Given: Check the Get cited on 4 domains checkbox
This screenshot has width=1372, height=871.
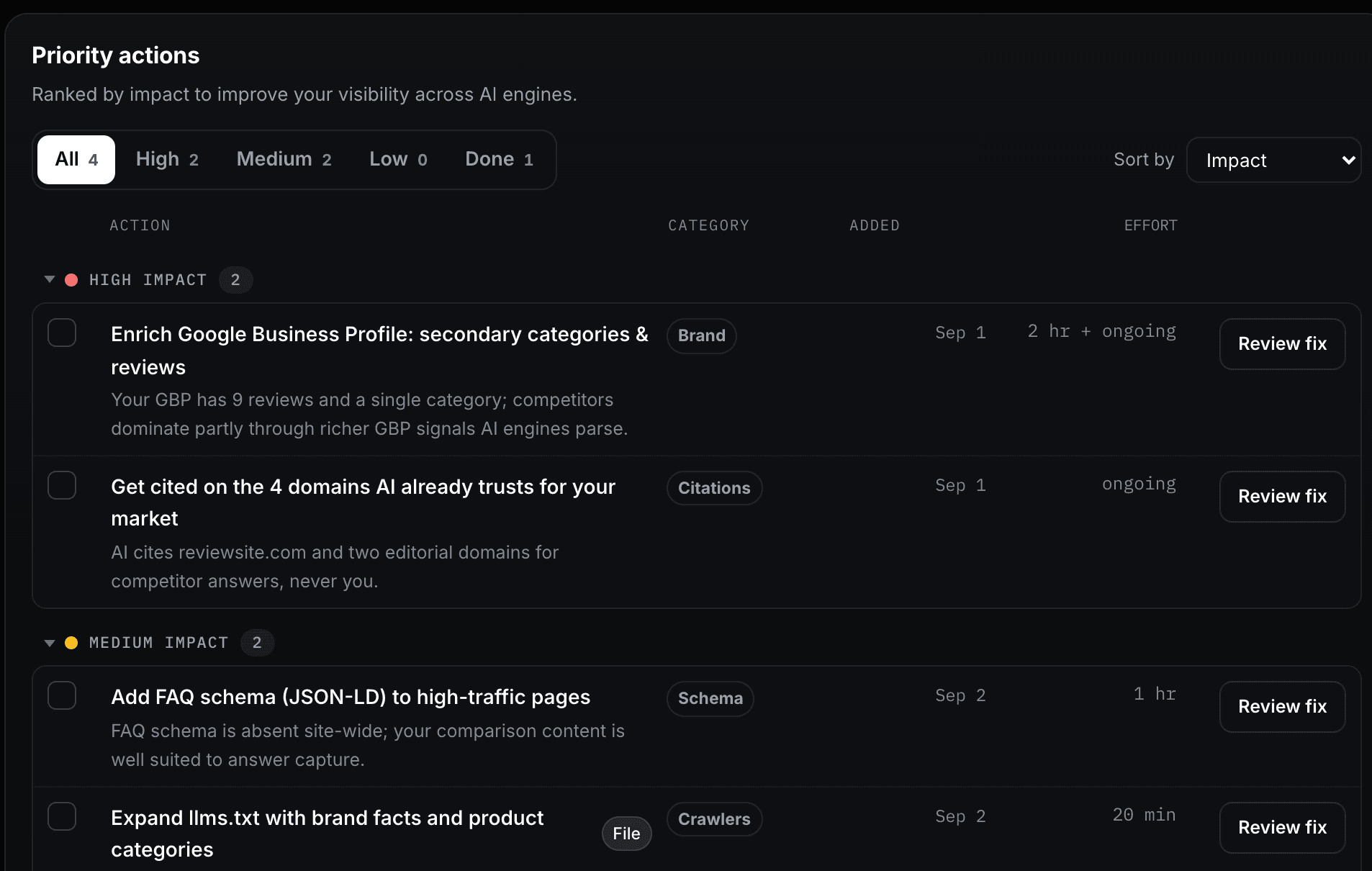Looking at the screenshot, I should click(62, 485).
